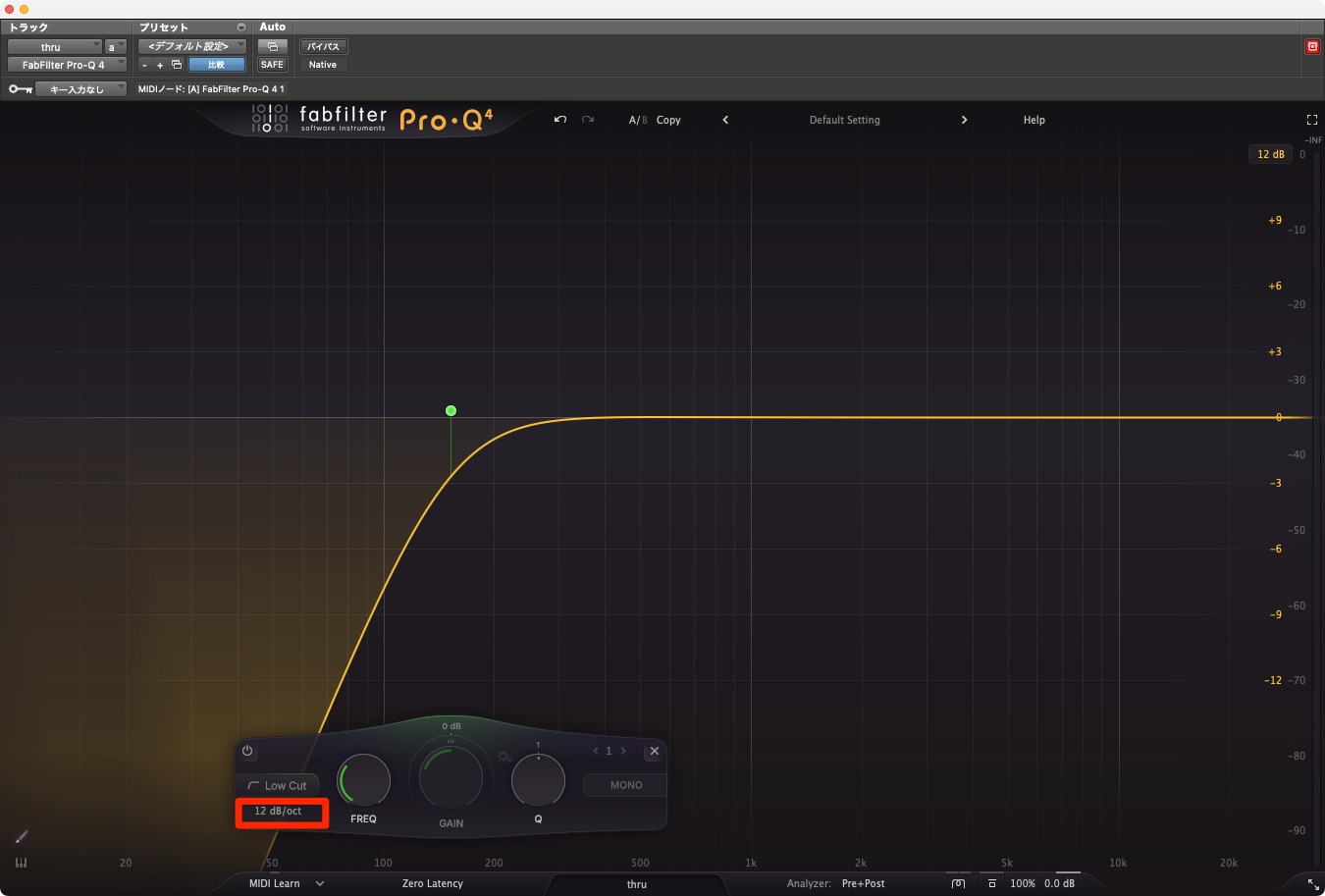
Task: Click the next setting plus button
Action: point(160,65)
